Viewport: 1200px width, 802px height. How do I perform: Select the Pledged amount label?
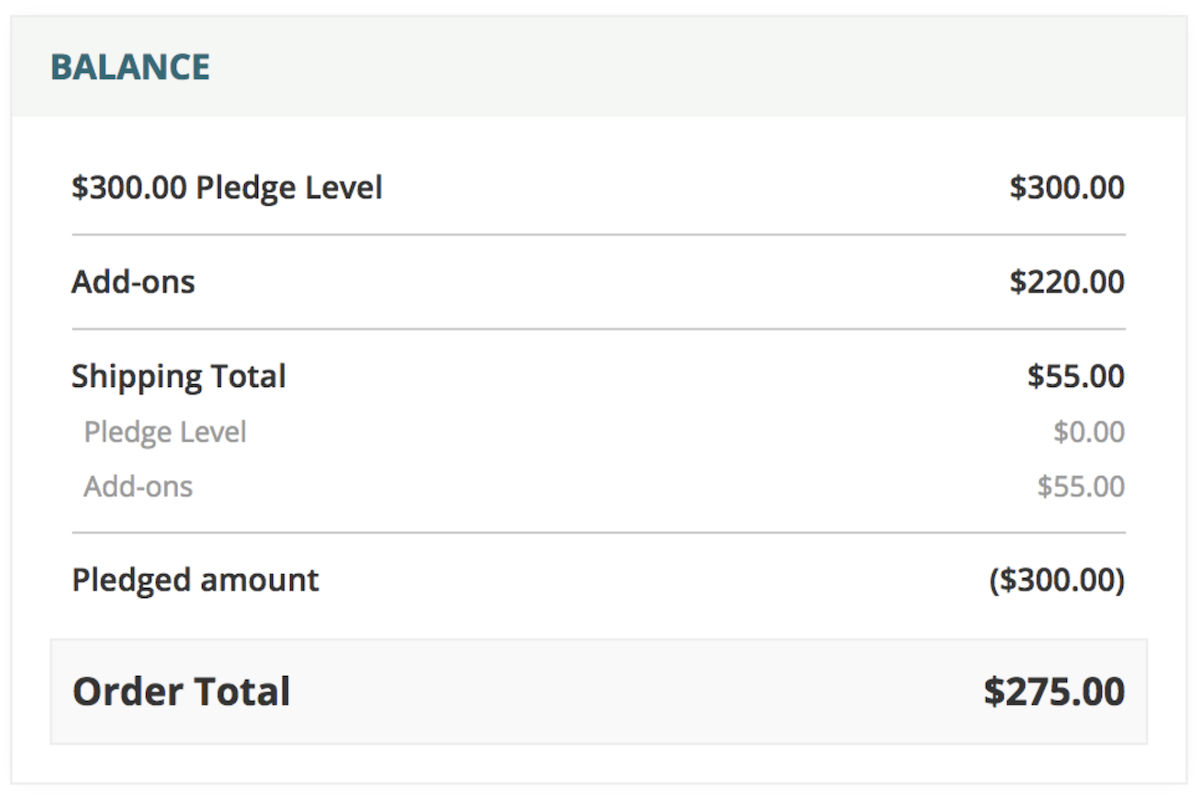[195, 580]
